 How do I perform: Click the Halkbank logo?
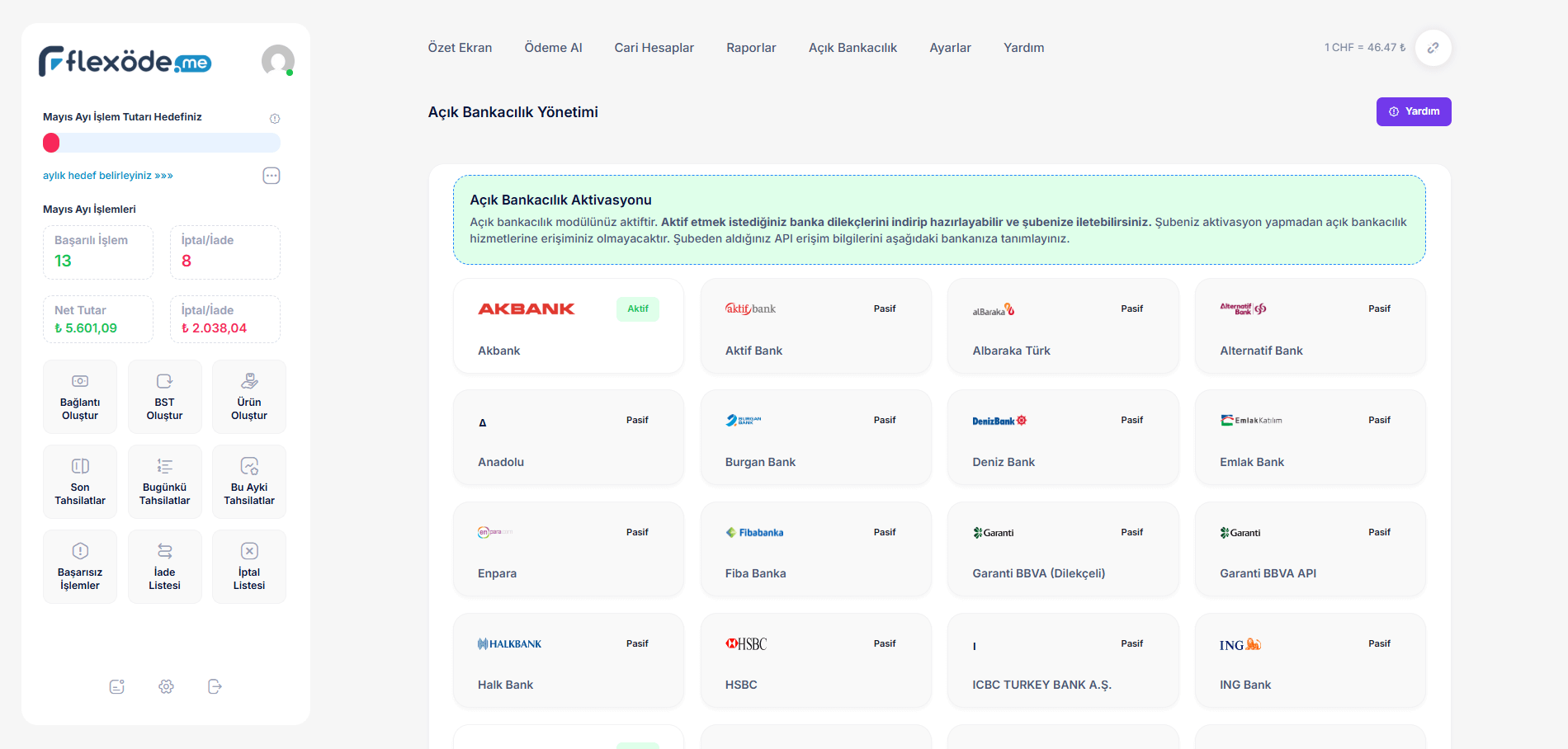[509, 643]
